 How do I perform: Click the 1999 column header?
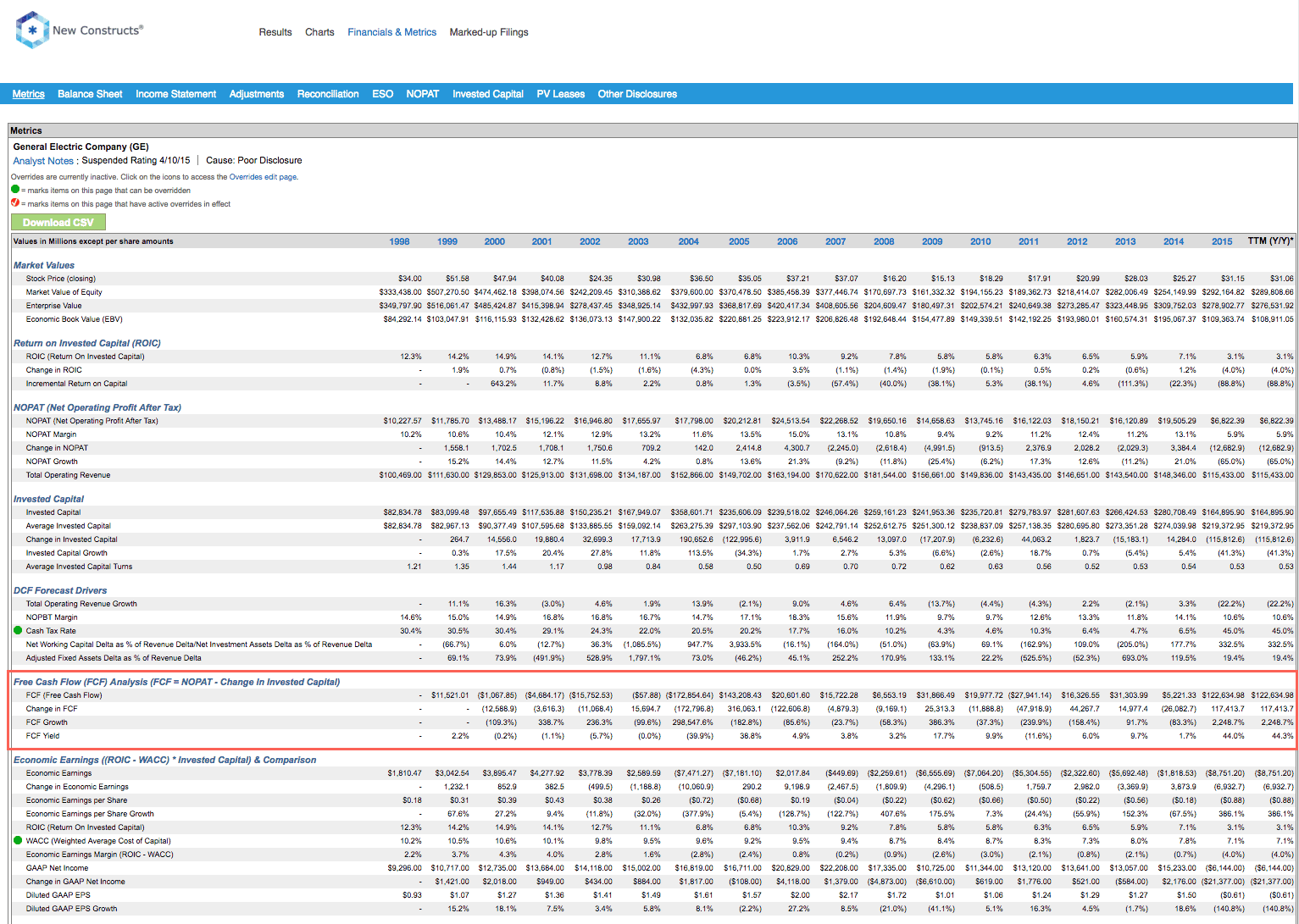coord(447,241)
